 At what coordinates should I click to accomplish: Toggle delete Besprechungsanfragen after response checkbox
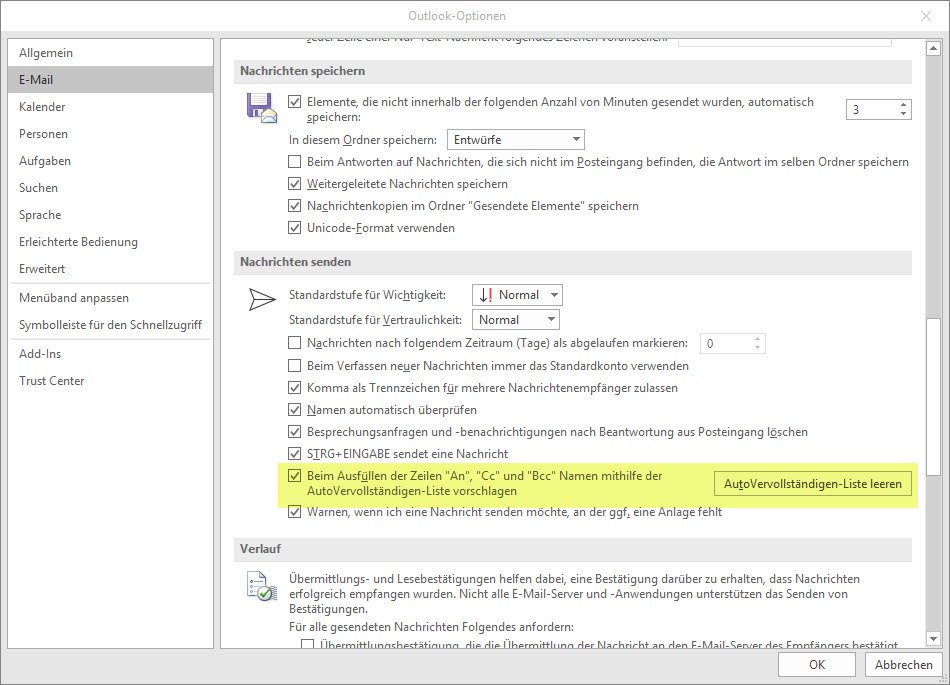[294, 432]
